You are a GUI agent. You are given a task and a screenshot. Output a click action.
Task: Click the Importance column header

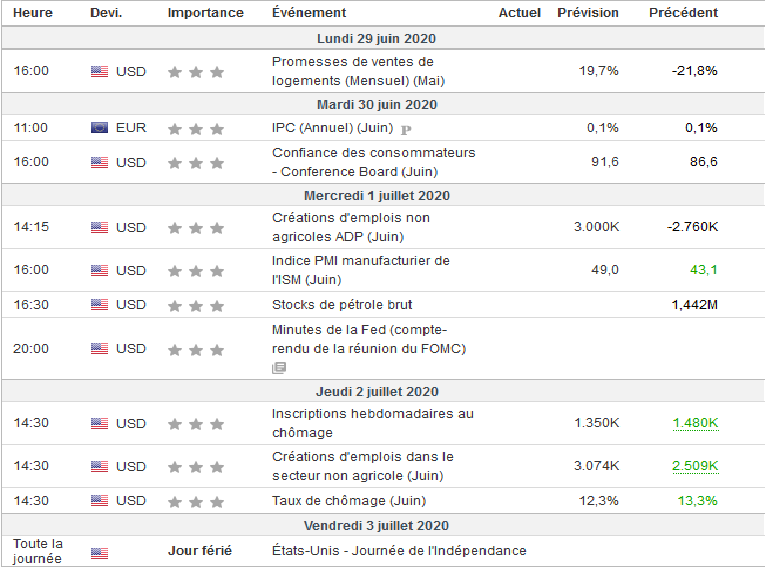pos(205,13)
